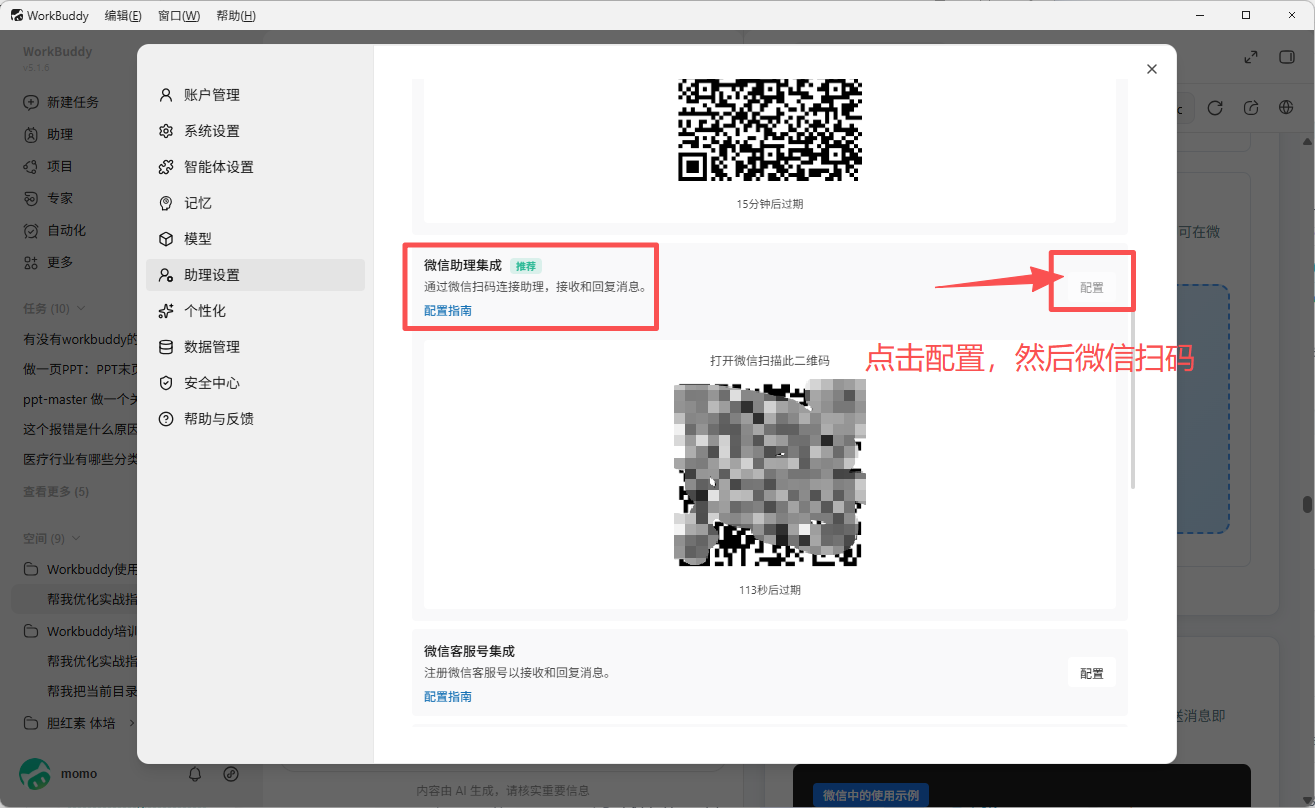Viewport: 1315px width, 808px height.
Task: Click the 打开微信扫描此二维码 caption
Action: coord(770,360)
